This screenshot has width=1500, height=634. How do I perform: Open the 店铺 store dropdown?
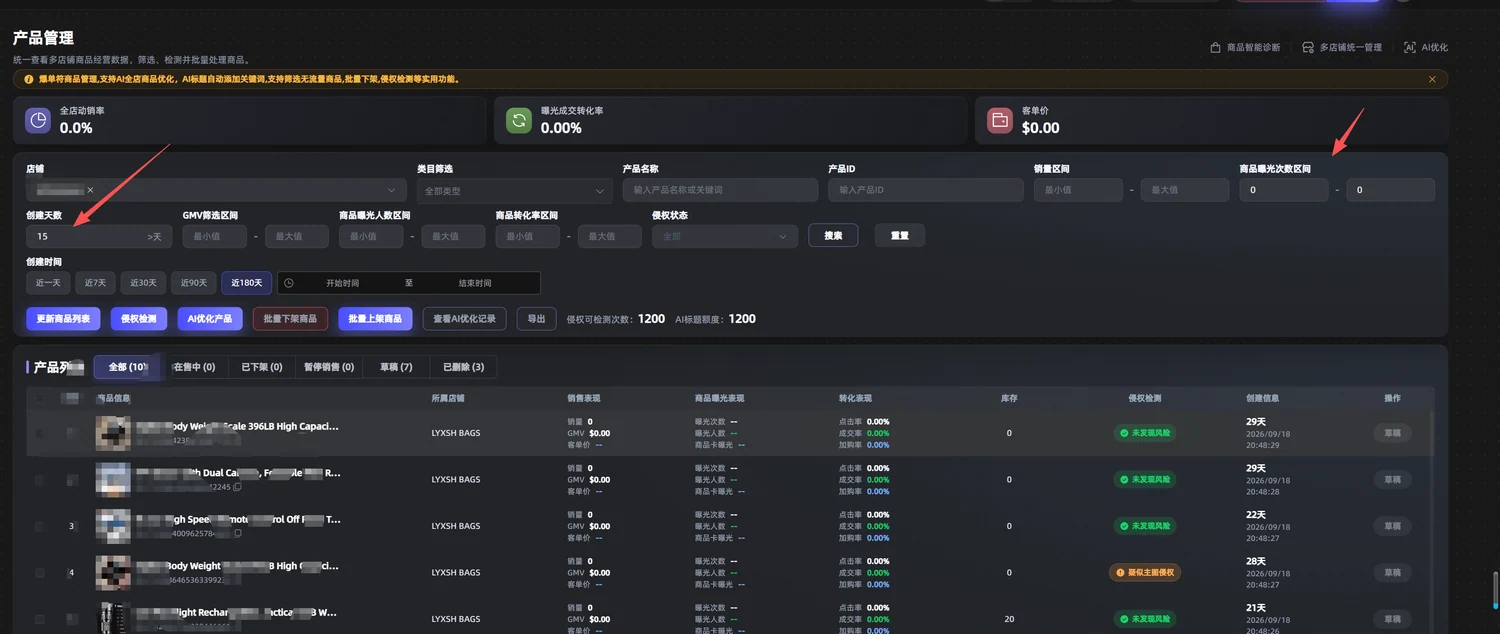tap(216, 190)
